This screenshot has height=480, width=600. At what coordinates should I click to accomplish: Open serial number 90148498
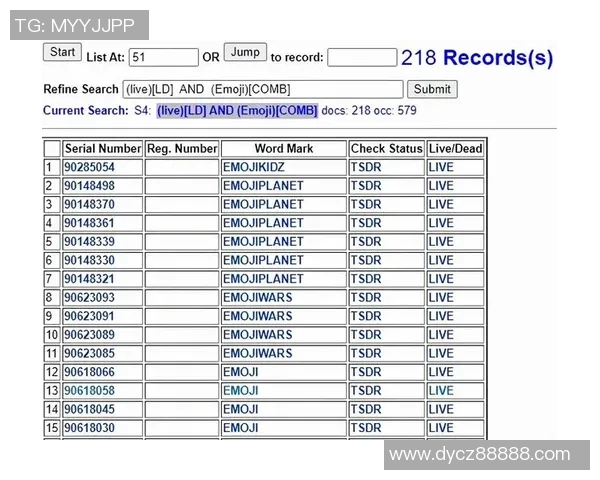[x=89, y=186]
